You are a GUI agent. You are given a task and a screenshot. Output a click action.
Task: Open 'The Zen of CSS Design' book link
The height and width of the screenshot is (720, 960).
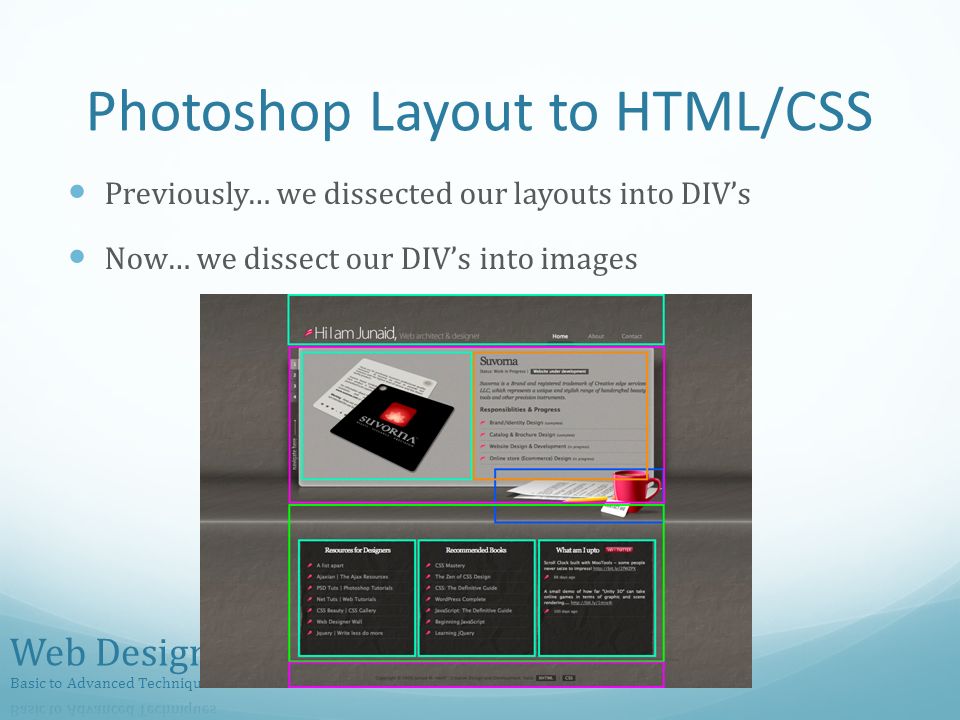[463, 577]
